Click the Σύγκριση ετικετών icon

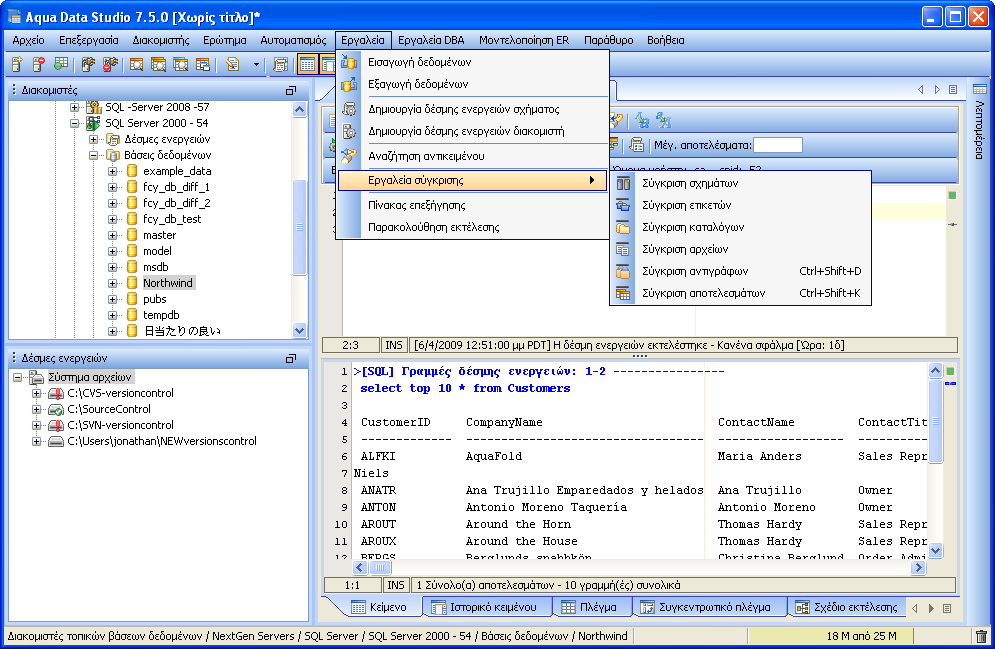[x=623, y=205]
